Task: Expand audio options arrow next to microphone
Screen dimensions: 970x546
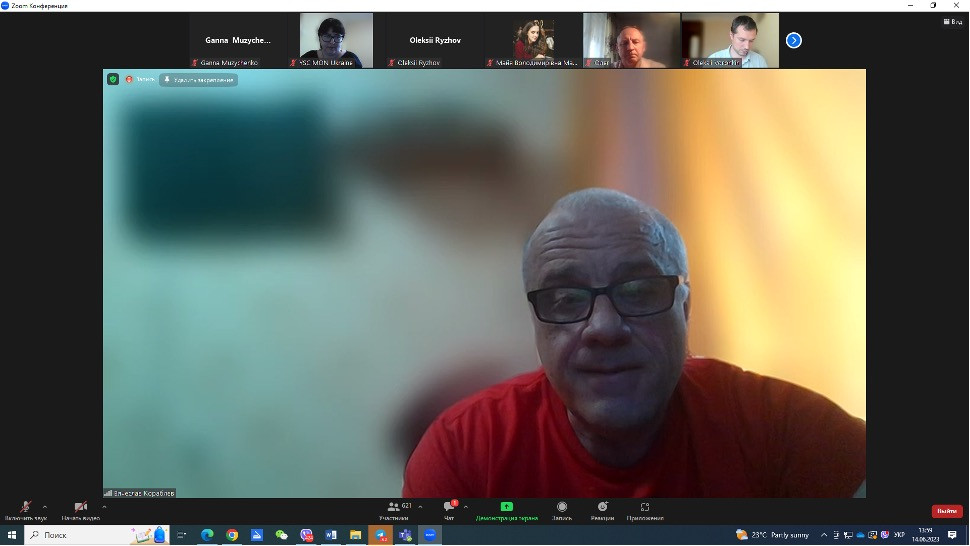Action: 45,506
